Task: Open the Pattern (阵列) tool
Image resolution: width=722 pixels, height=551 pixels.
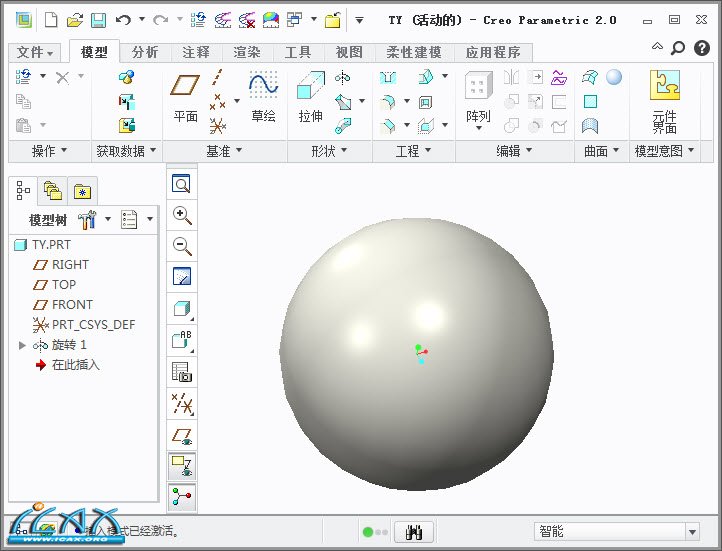Action: 479,97
